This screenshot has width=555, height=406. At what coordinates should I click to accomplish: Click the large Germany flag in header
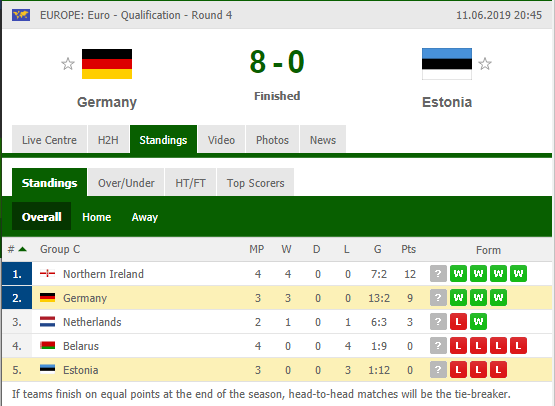coord(107,64)
